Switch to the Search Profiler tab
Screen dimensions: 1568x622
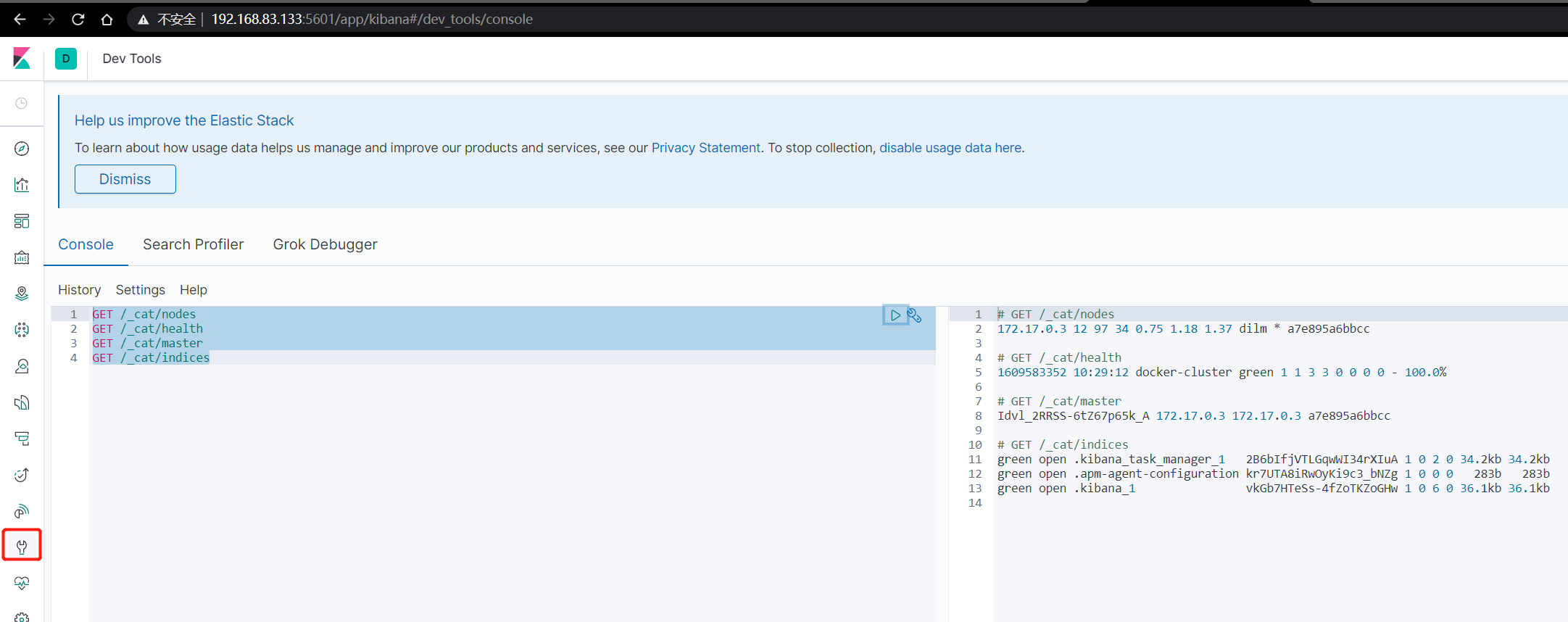(193, 244)
